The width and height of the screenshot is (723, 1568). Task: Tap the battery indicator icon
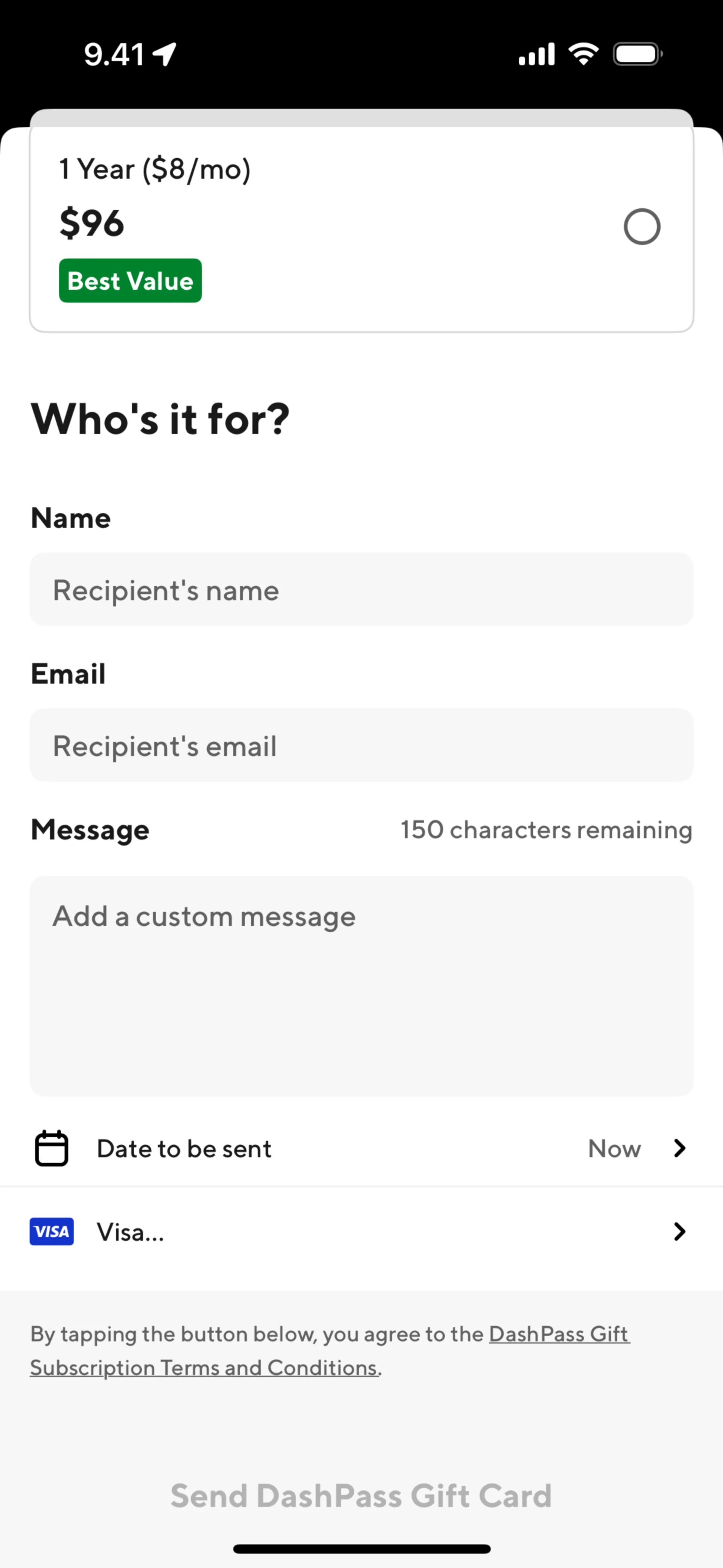637,54
